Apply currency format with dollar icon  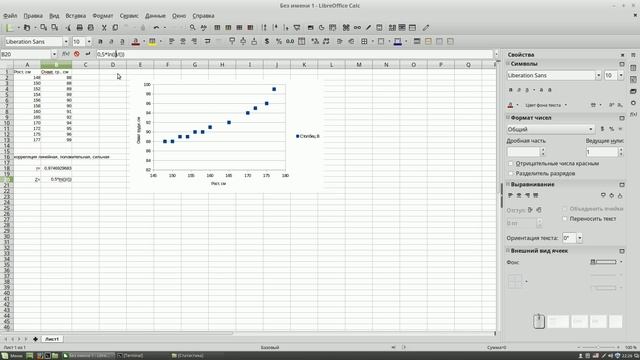click(x=267, y=41)
